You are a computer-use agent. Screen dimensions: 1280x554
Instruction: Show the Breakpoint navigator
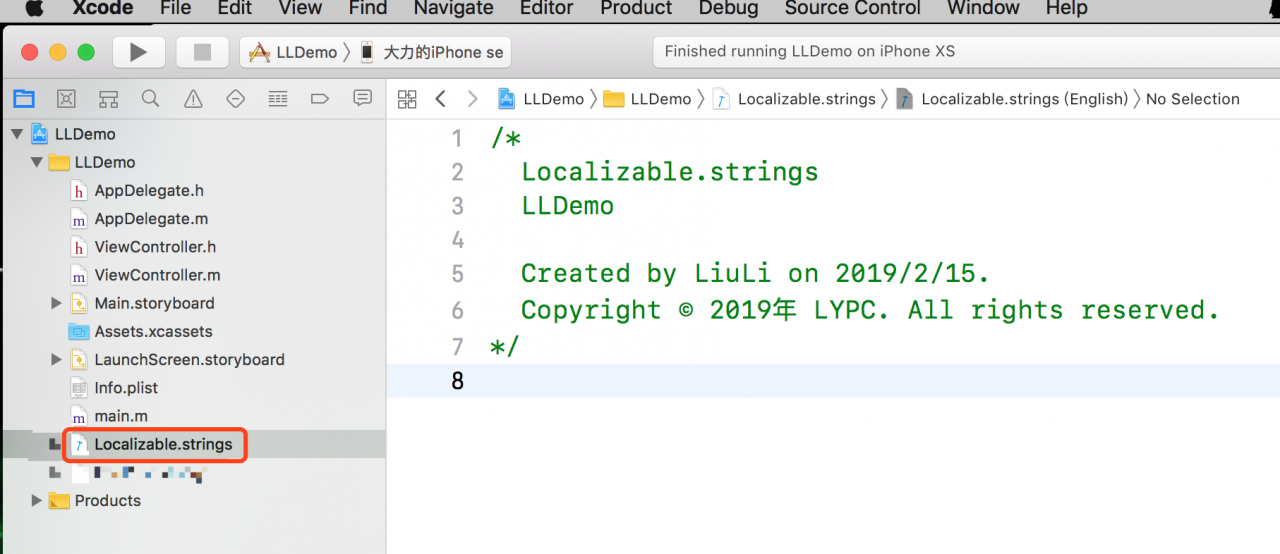320,98
